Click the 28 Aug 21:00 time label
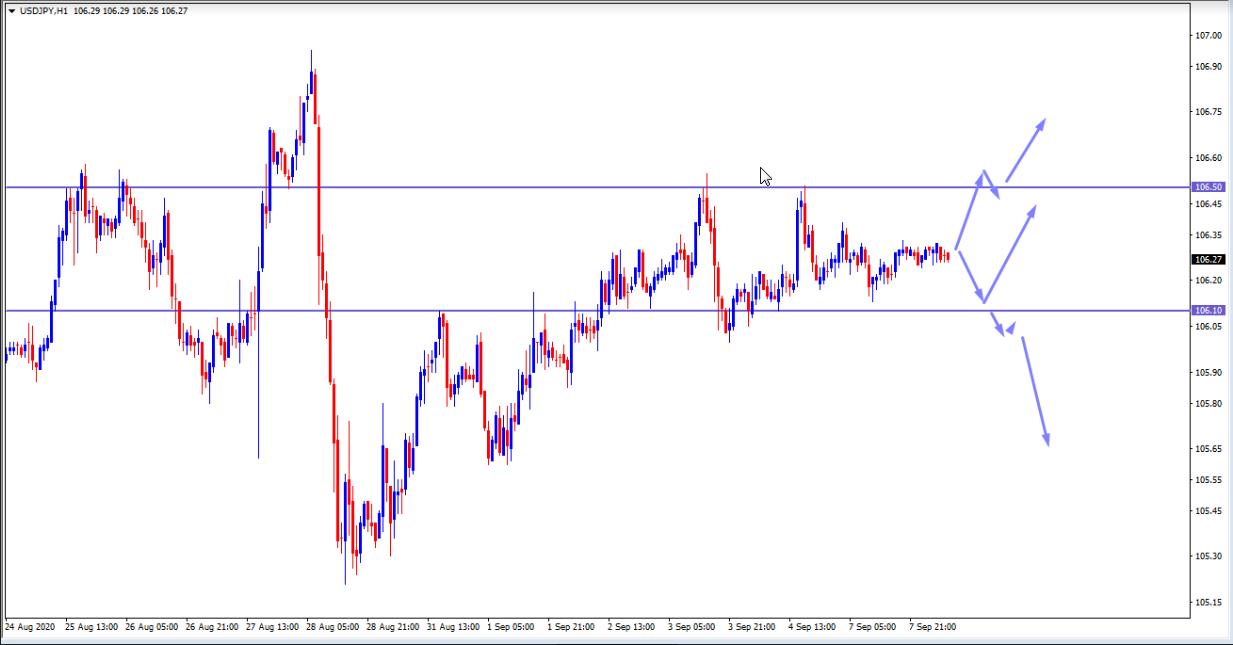The height and width of the screenshot is (645, 1233). [x=393, y=627]
